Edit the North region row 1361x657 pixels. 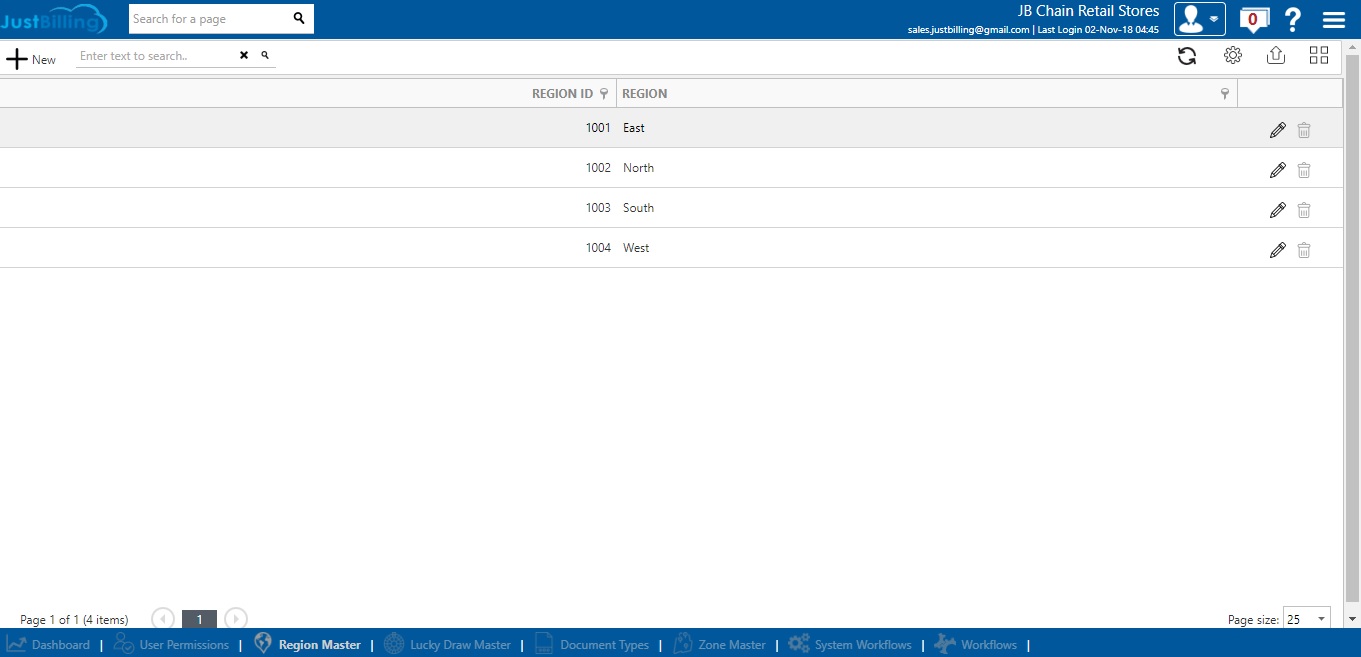pos(1277,170)
